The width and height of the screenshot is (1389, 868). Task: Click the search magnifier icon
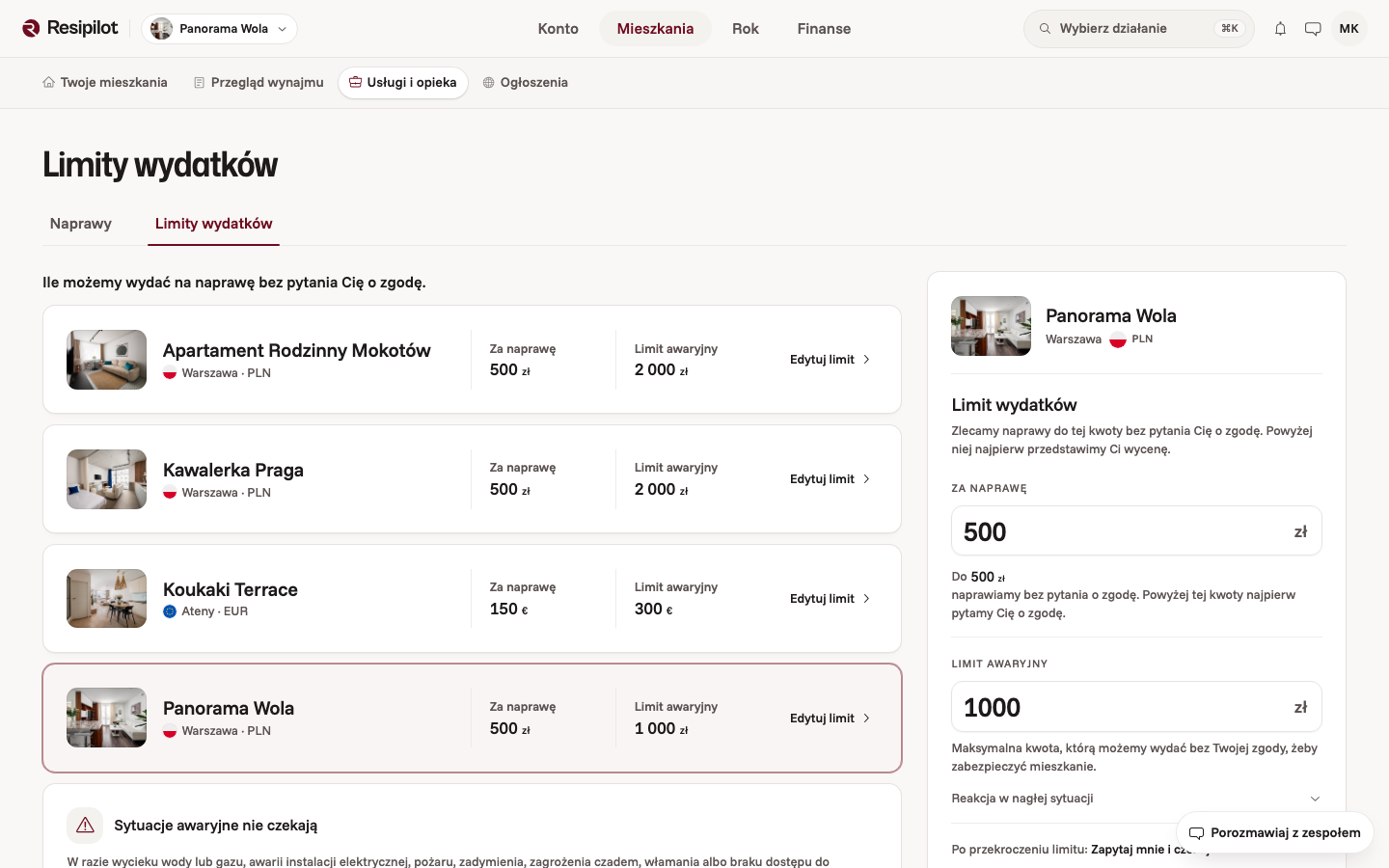(1045, 29)
